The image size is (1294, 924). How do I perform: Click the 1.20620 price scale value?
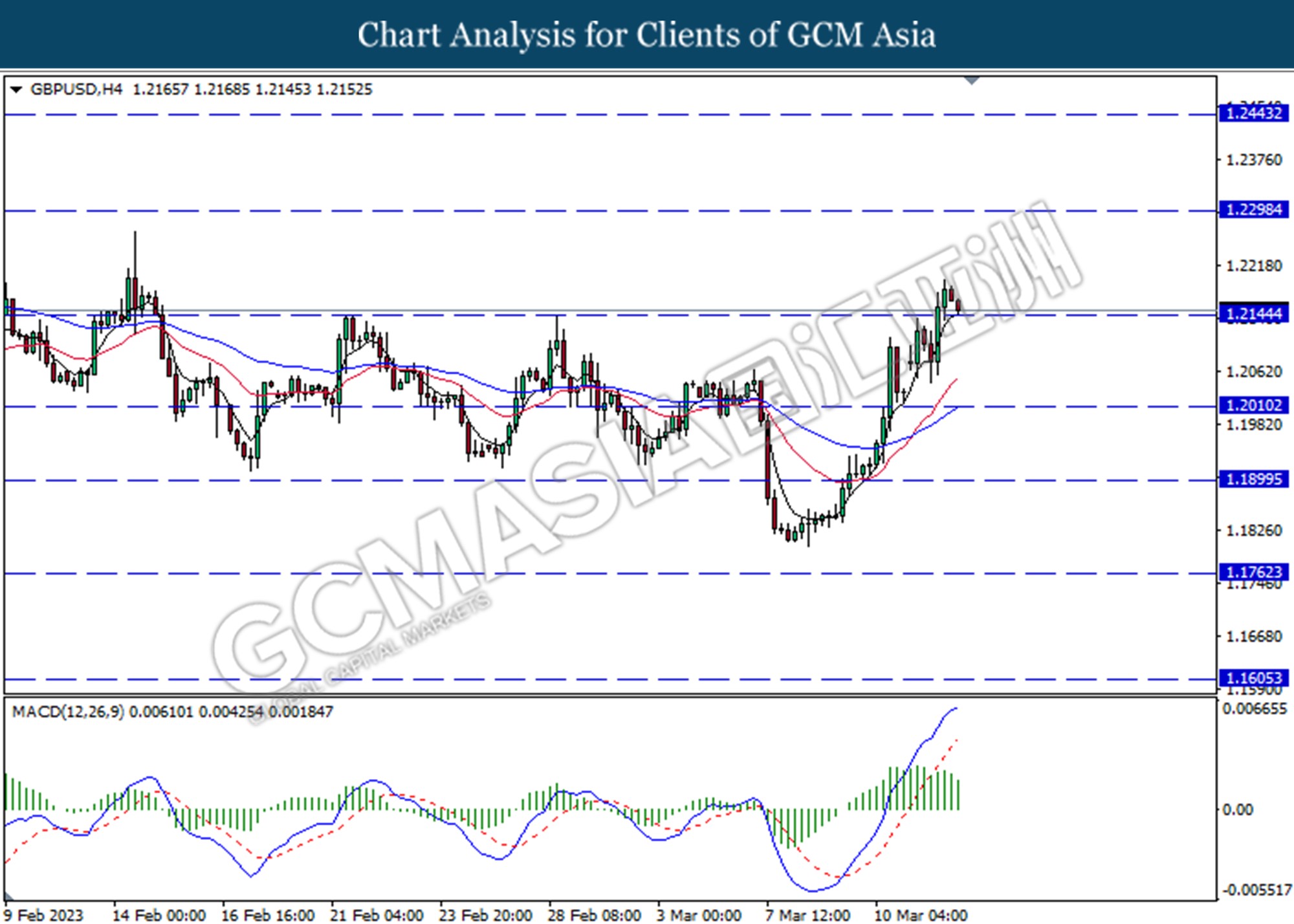1254,371
